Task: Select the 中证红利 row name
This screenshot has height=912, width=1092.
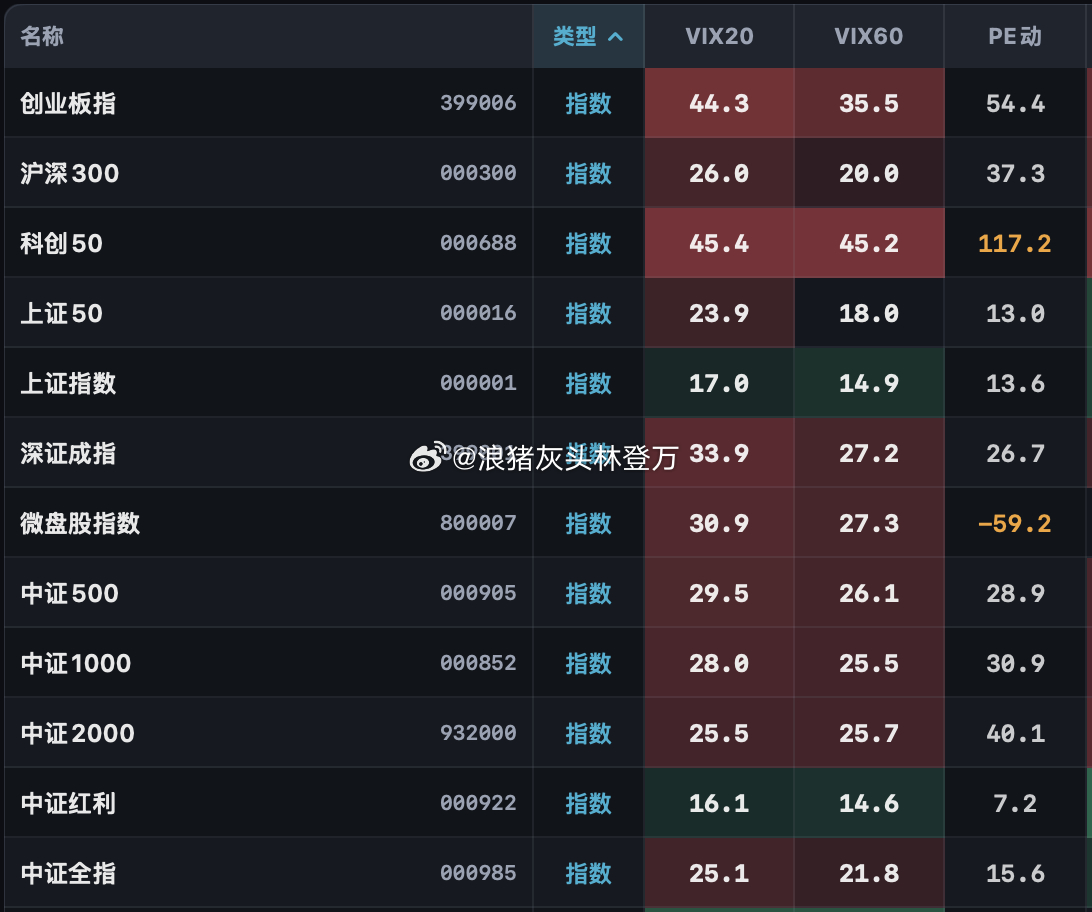Action: pos(68,803)
